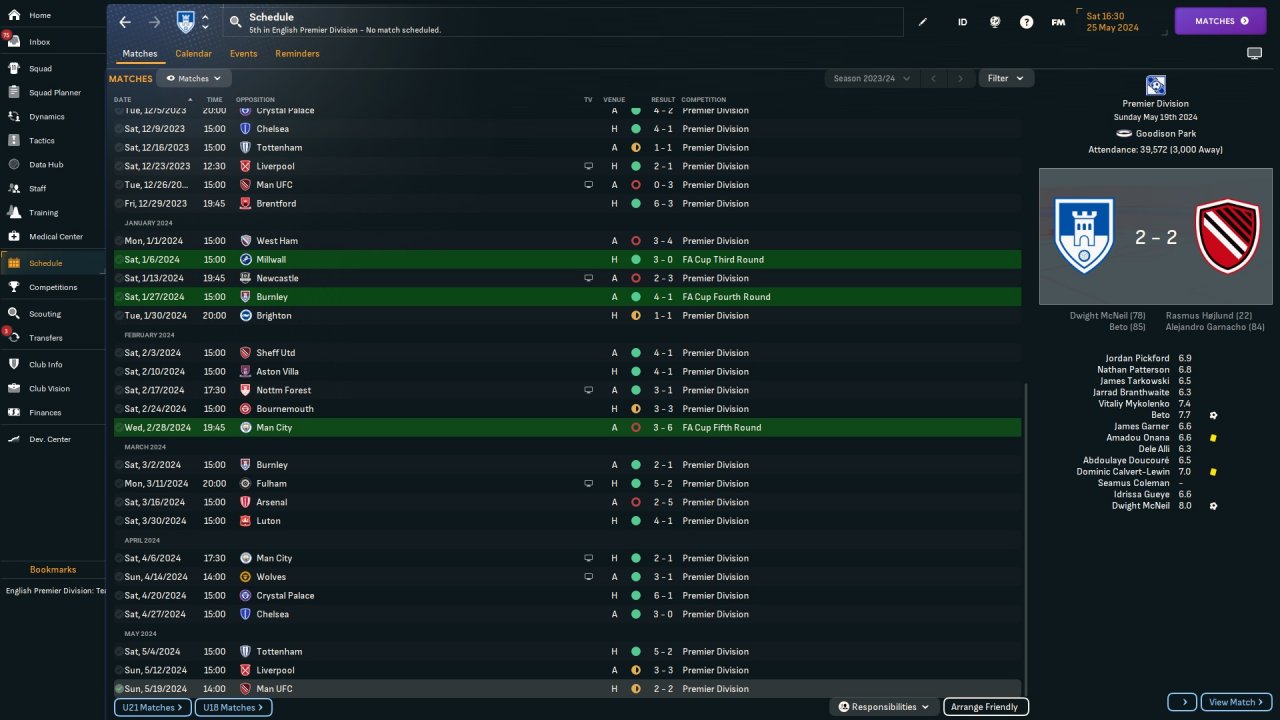Open the Transfers sidebar icon

click(x=14, y=338)
